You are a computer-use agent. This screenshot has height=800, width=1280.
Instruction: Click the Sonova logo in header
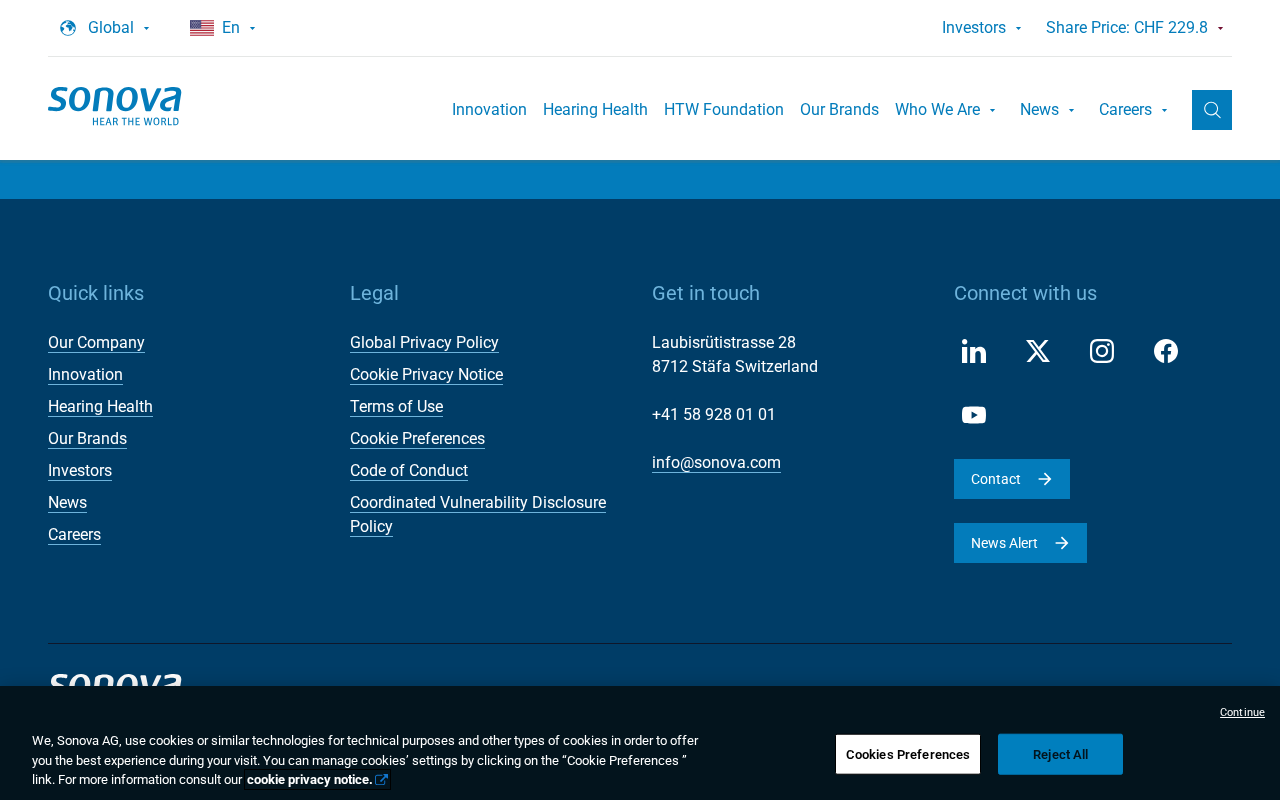click(114, 106)
